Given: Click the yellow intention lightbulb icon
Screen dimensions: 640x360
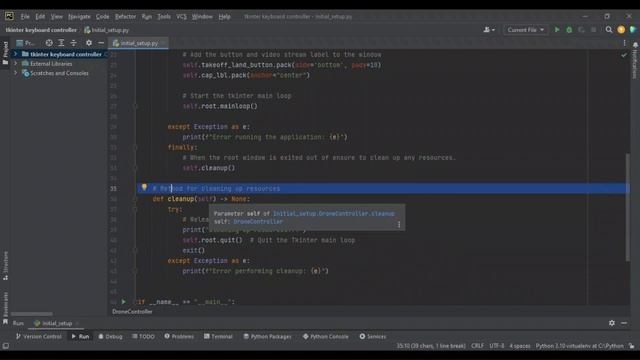Looking at the screenshot, I should (x=144, y=187).
